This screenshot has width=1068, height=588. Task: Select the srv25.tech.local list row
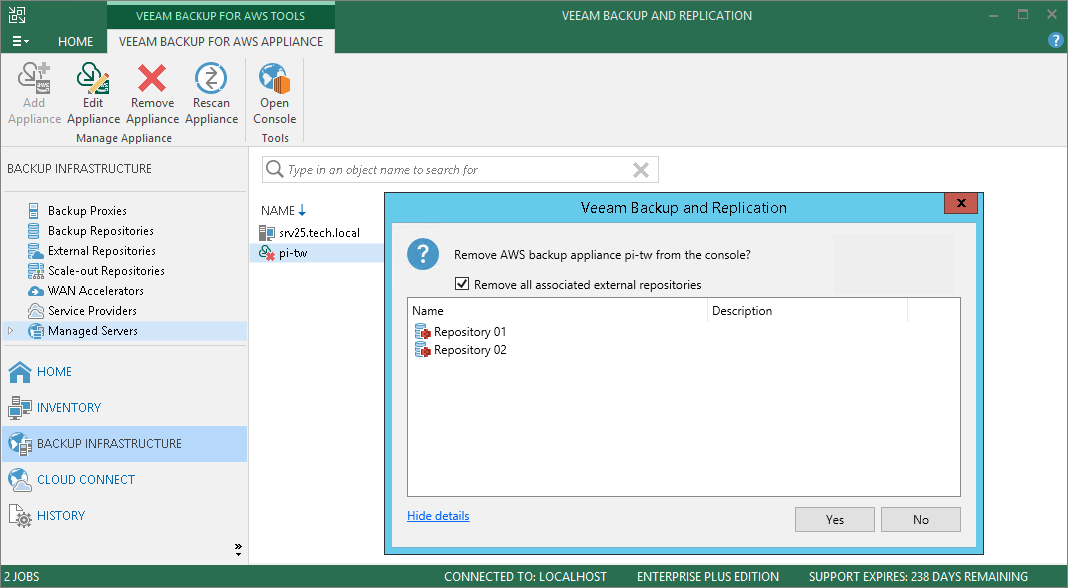(x=319, y=233)
